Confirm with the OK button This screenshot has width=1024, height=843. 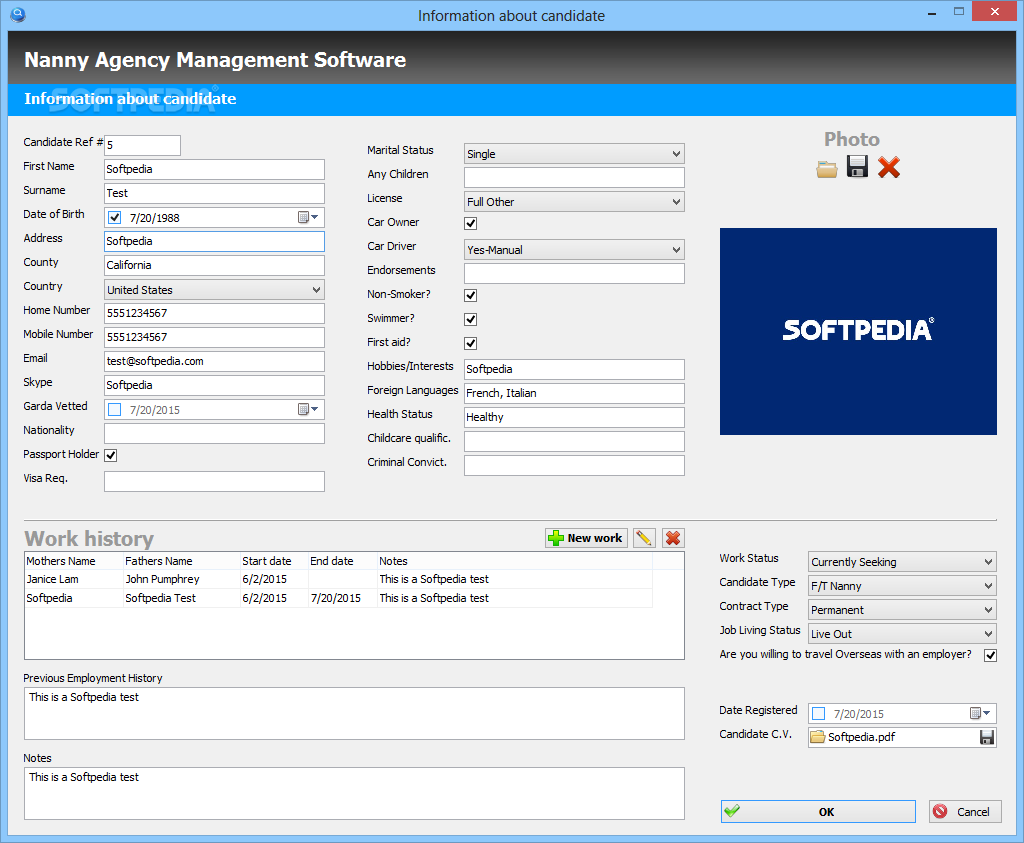[x=818, y=812]
